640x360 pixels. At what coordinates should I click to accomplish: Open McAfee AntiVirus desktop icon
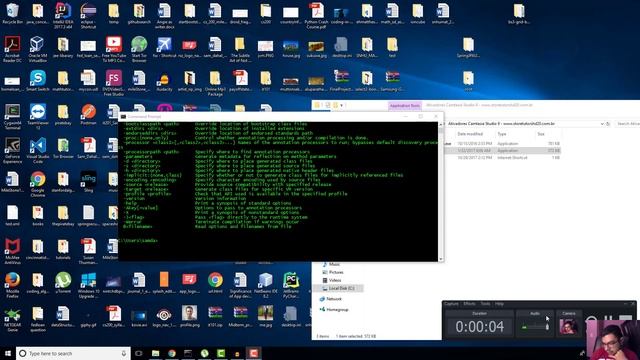12,251
